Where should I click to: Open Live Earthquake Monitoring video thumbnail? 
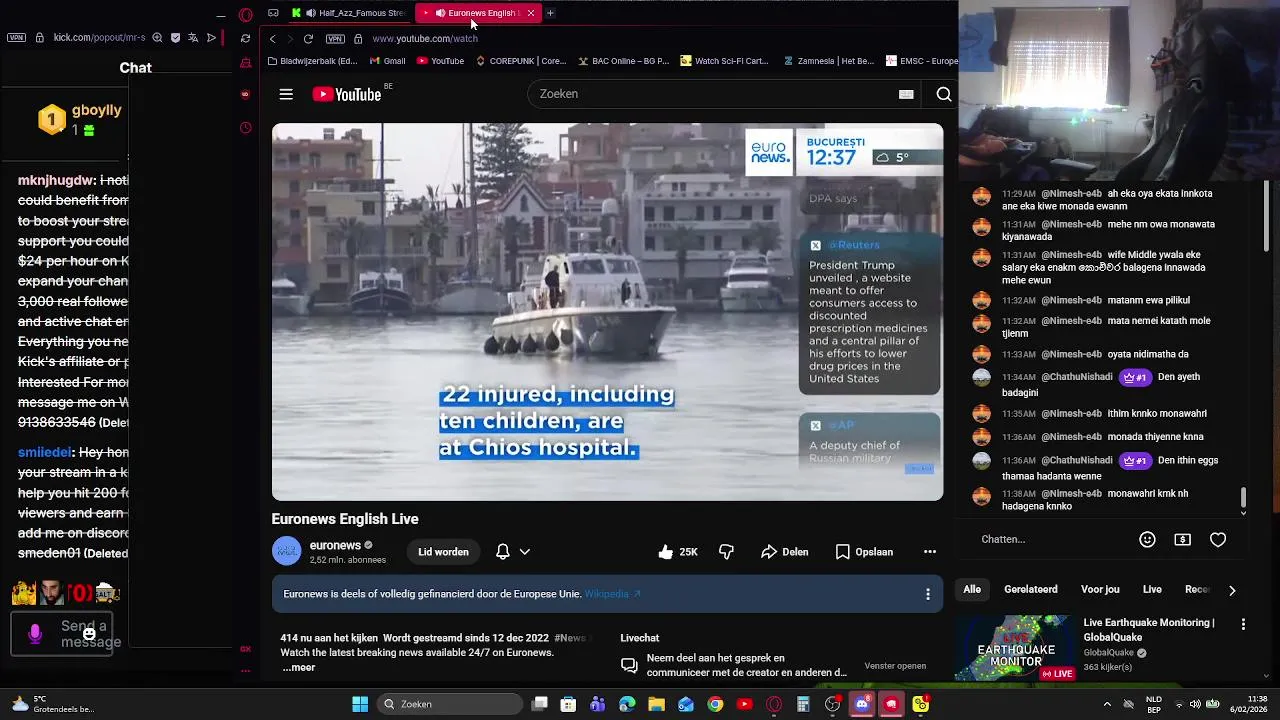tap(1015, 648)
